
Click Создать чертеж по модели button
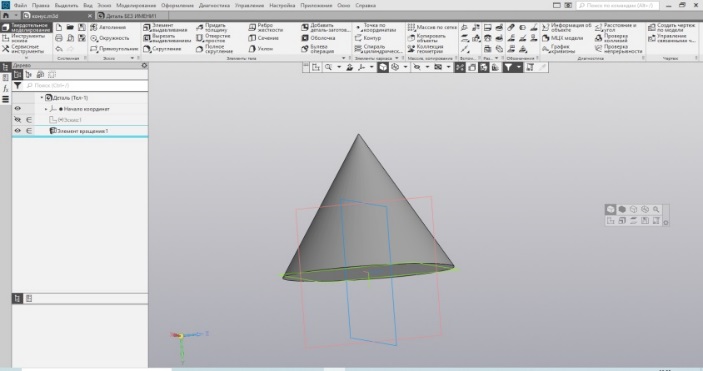click(671, 28)
